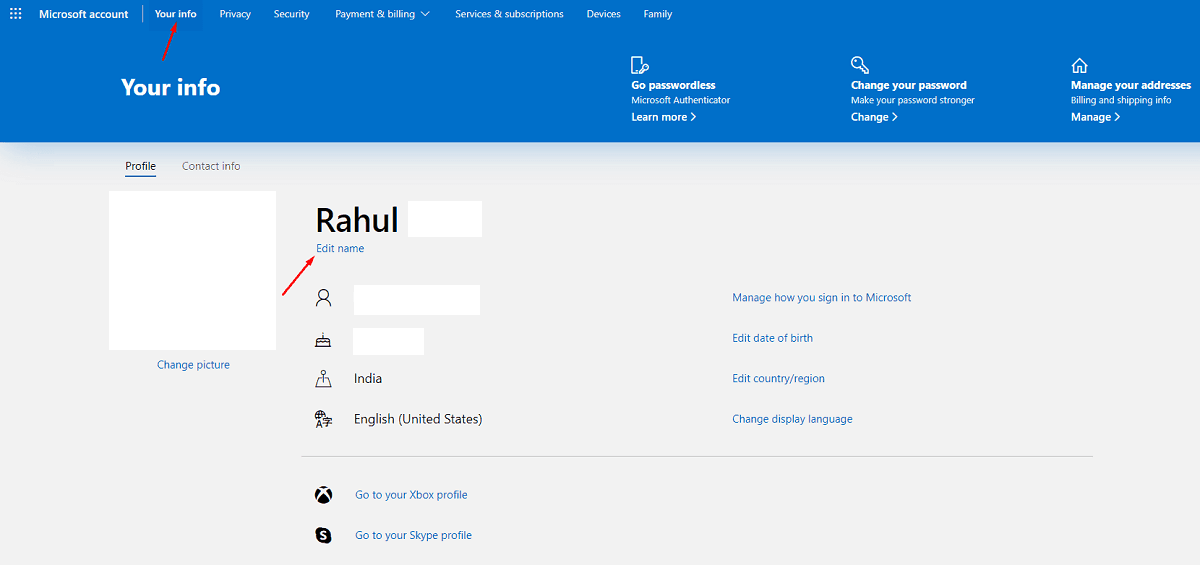The image size is (1200, 565).
Task: Click the person account icon
Action: click(x=323, y=298)
